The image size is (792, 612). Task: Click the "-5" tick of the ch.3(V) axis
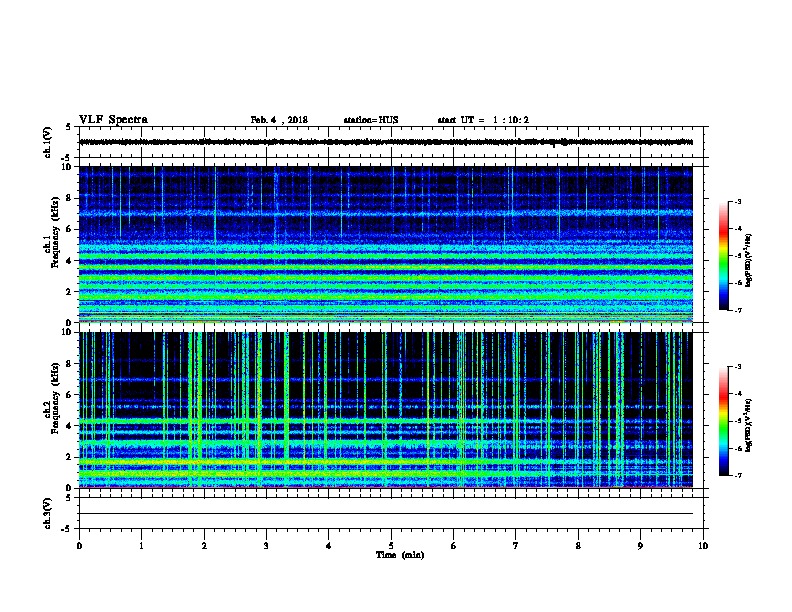(67, 529)
